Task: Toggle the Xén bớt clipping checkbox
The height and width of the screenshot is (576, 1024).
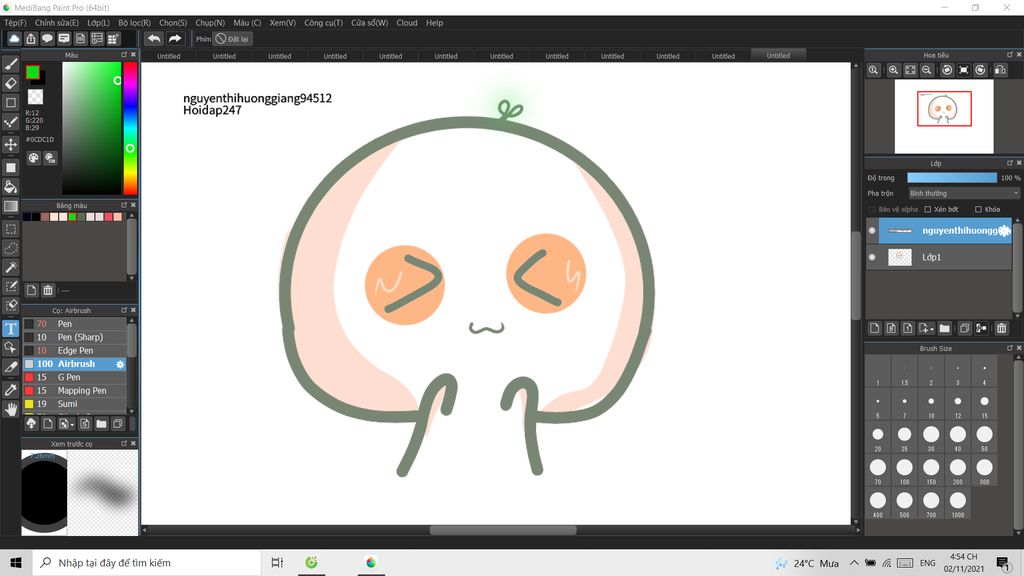Action: click(927, 210)
